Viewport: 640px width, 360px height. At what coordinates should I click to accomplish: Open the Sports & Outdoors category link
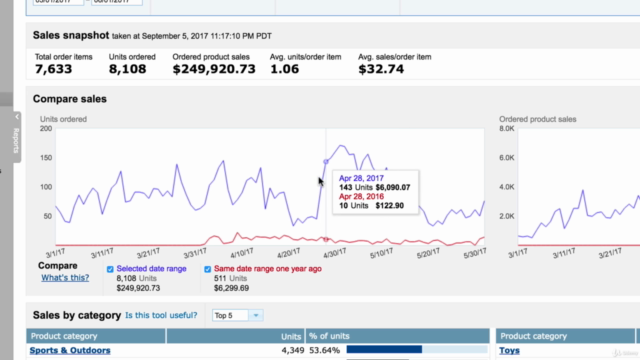point(70,350)
